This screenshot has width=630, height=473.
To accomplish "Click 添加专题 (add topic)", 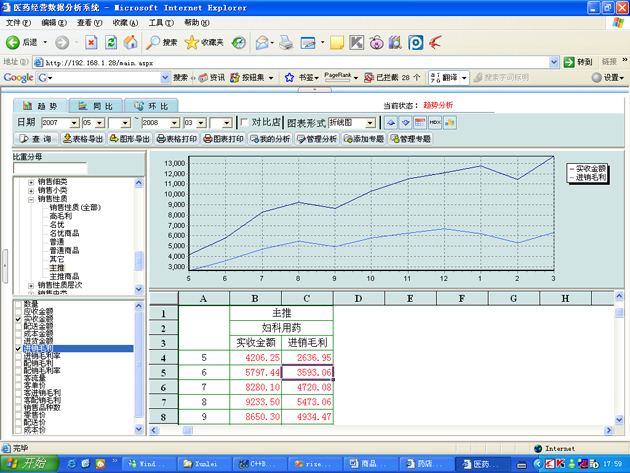I will (x=364, y=139).
